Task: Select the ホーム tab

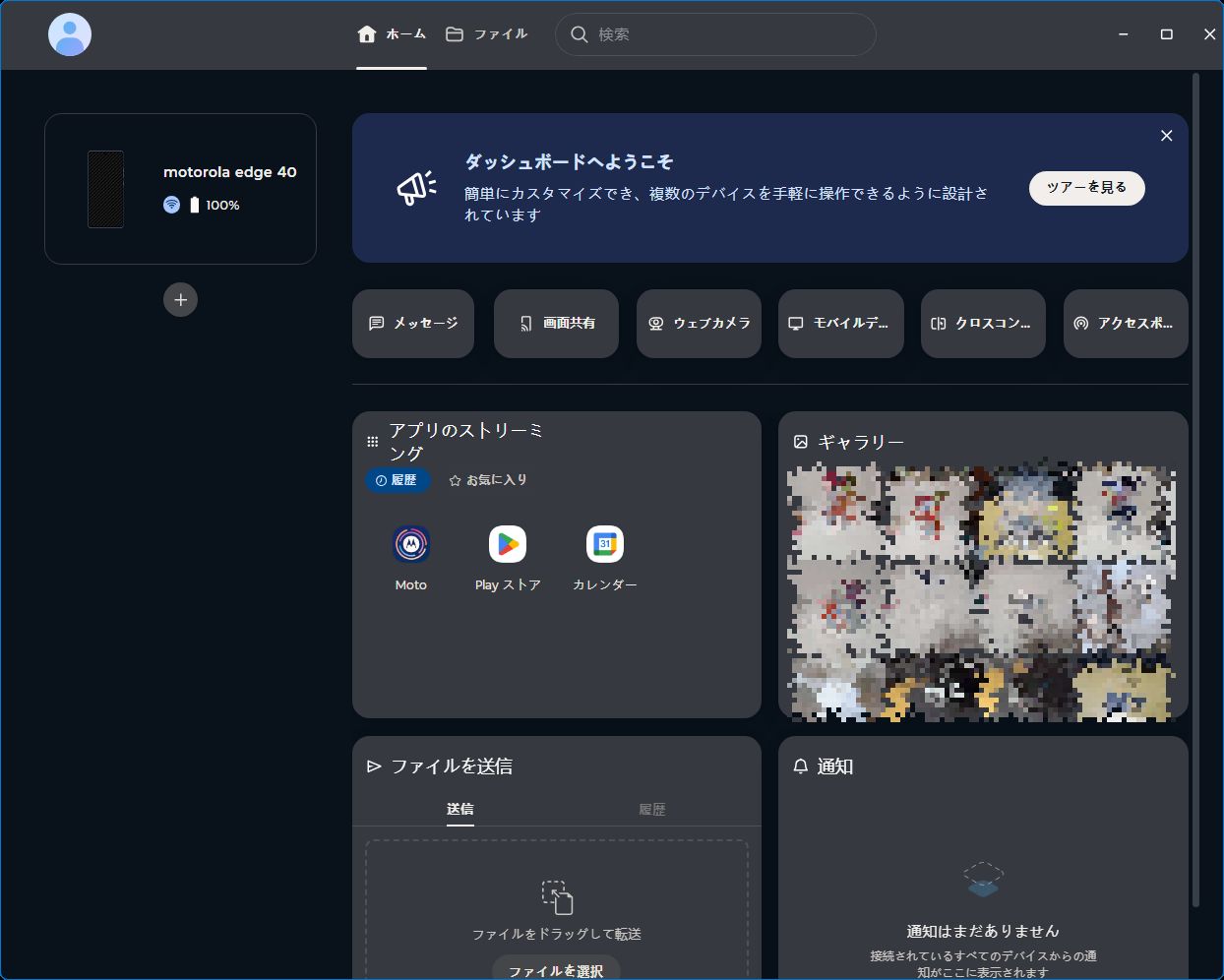Action: pyautogui.click(x=392, y=34)
